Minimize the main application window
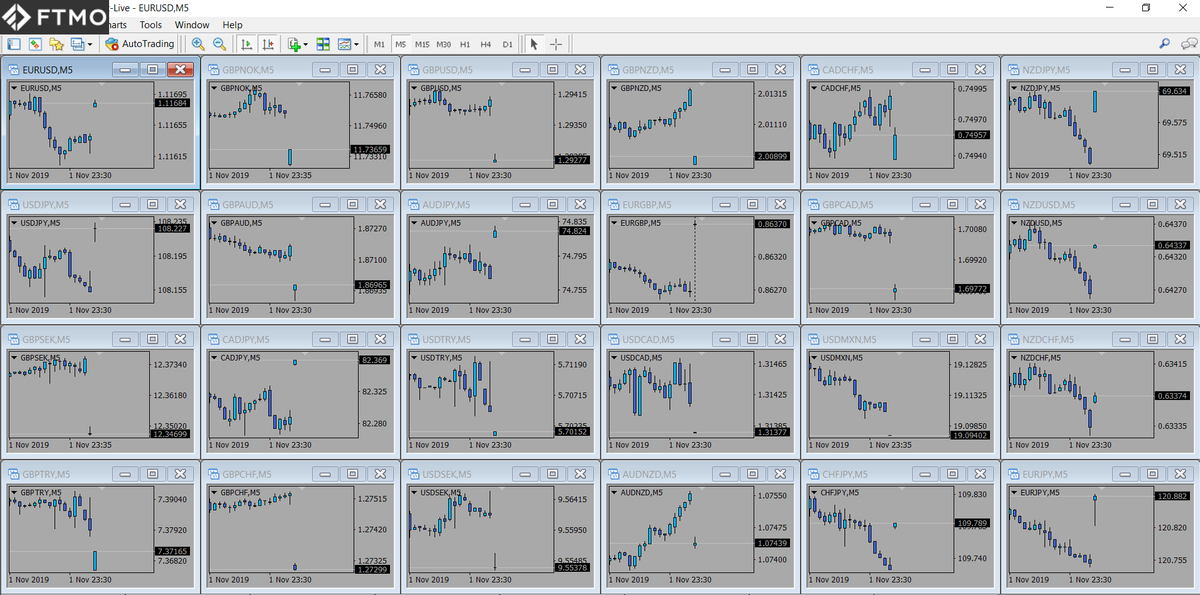 click(1111, 8)
